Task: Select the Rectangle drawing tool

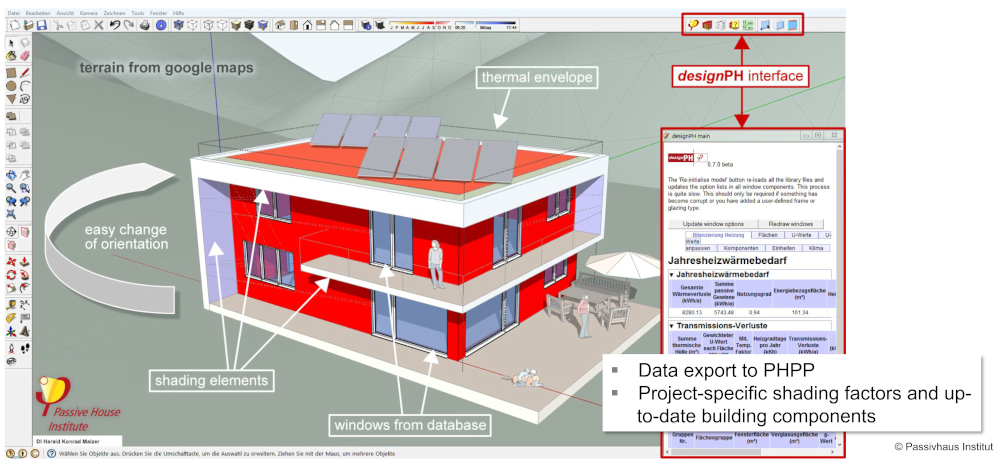Action: 11,73
